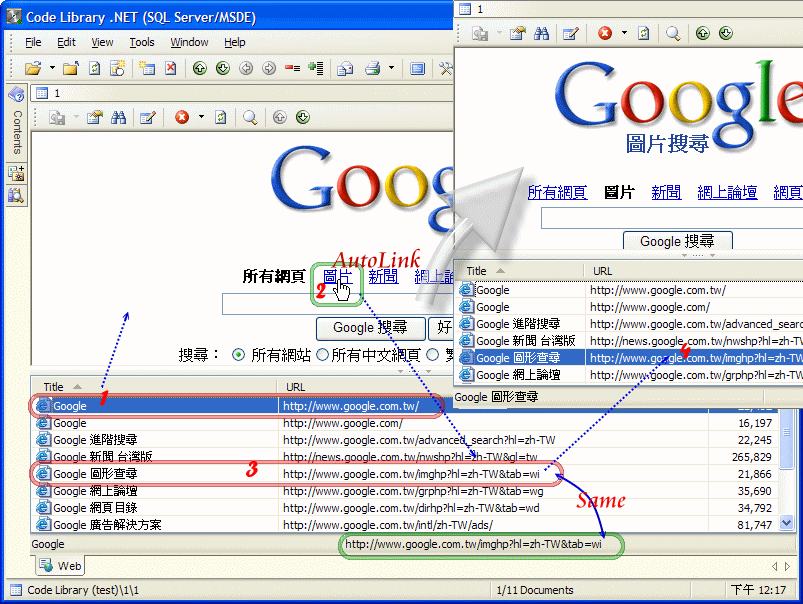This screenshot has height=604, width=803.
Task: Click the binoculars find icon in left document toolbar
Action: click(x=119, y=117)
